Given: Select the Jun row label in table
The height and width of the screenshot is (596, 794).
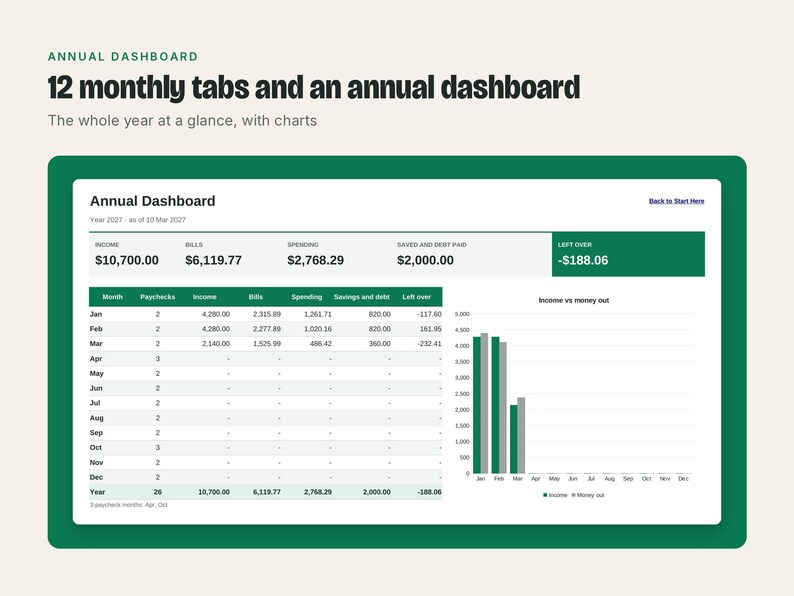Looking at the screenshot, I should [x=96, y=388].
